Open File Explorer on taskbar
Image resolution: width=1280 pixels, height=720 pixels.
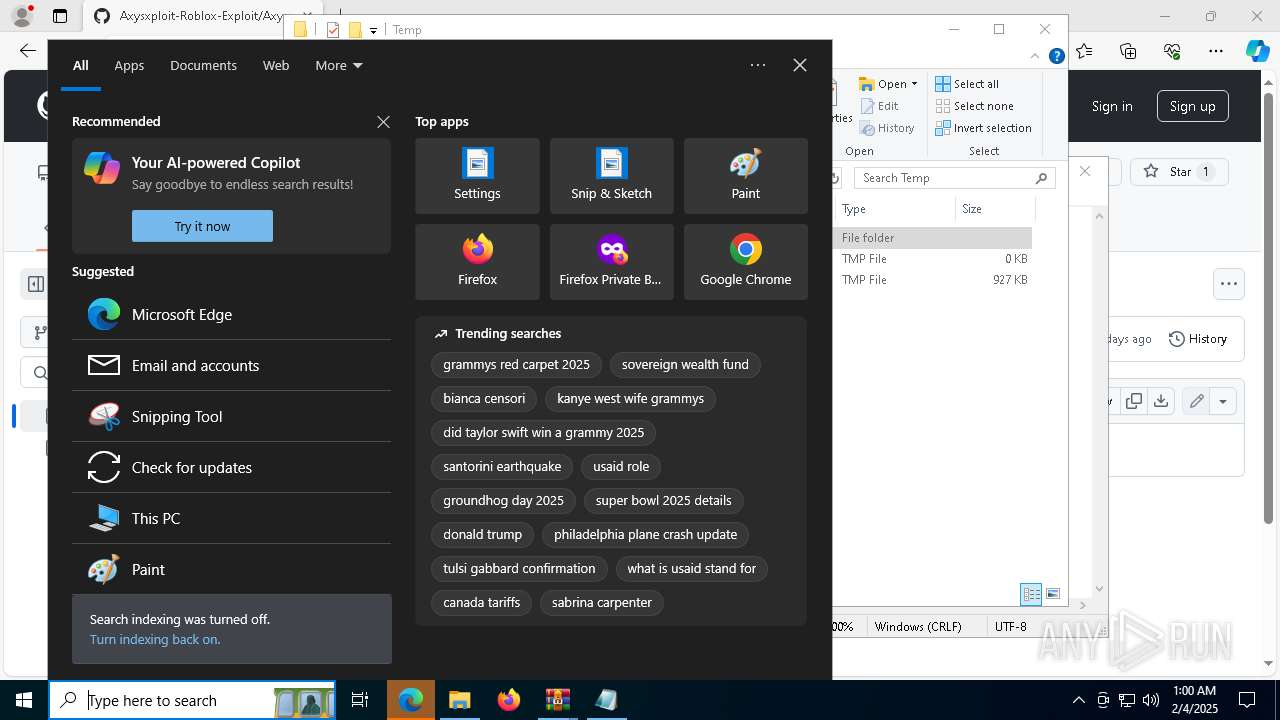click(459, 700)
